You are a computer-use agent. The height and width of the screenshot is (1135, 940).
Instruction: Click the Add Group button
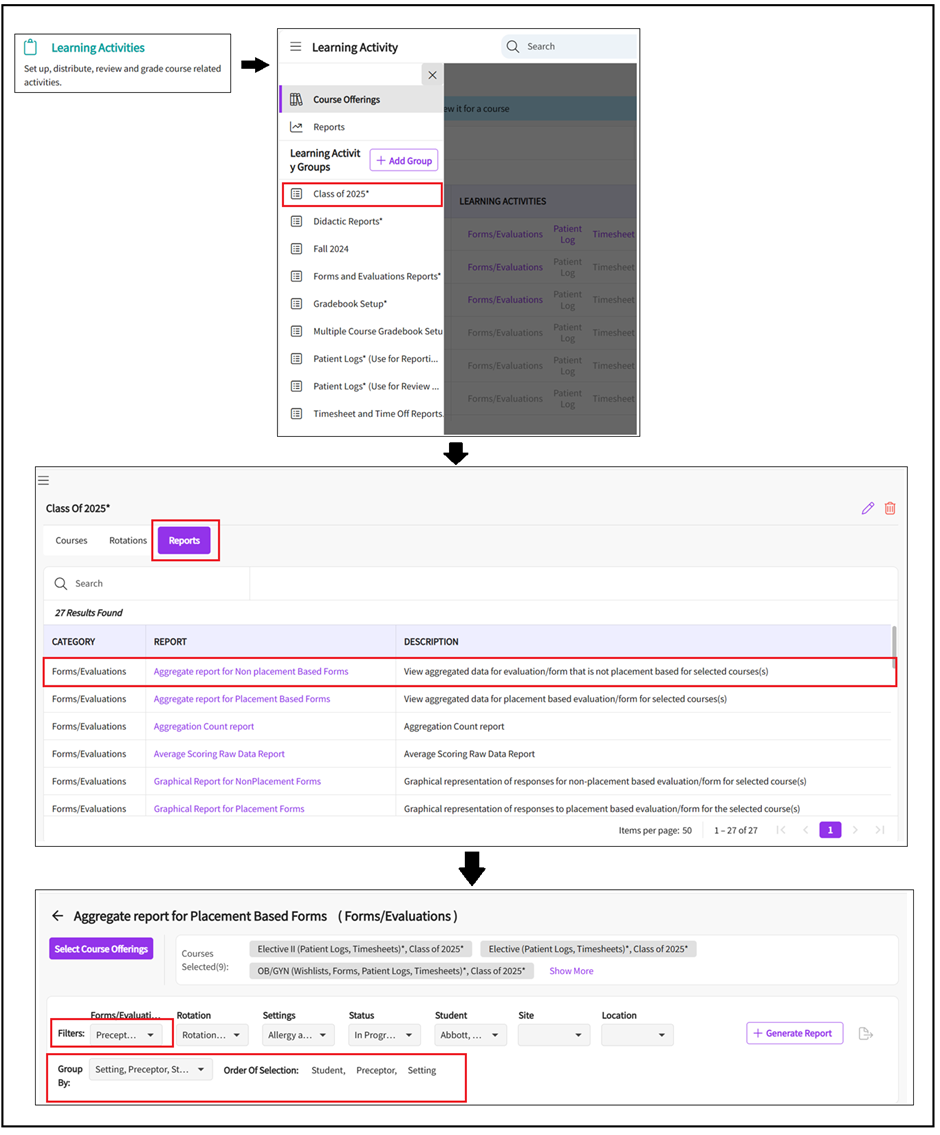tap(404, 161)
